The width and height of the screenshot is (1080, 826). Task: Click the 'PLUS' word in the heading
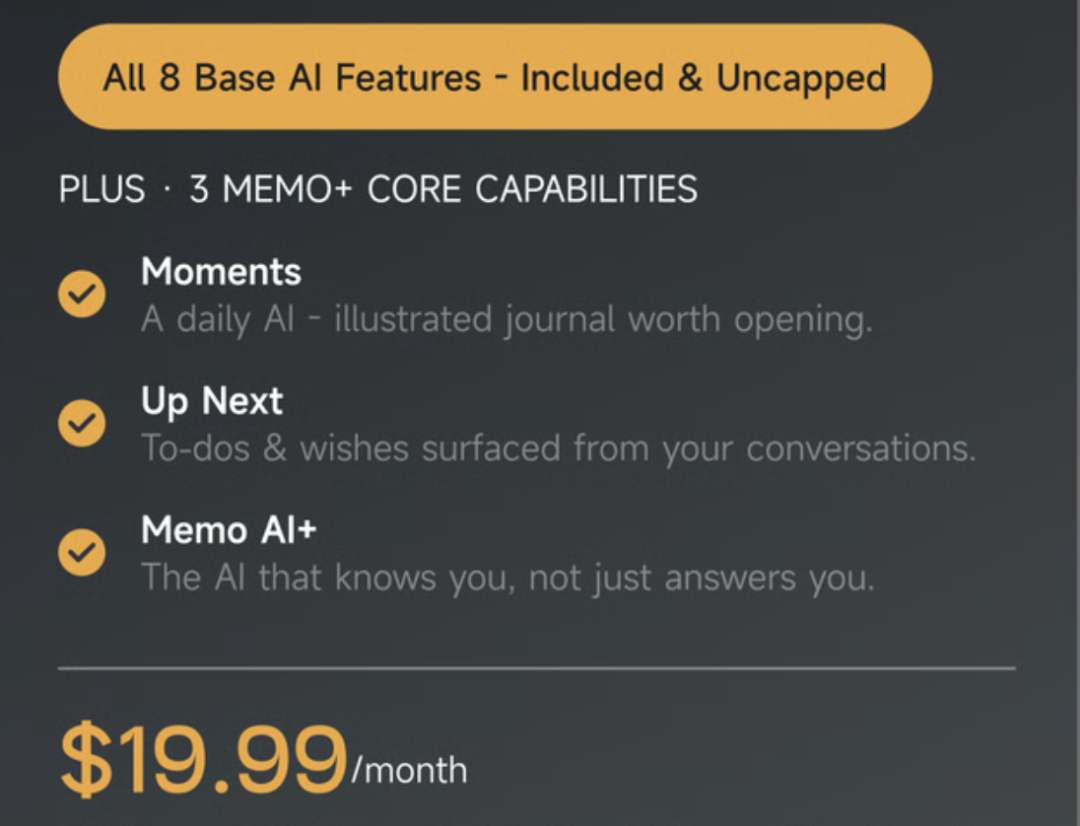(x=102, y=189)
